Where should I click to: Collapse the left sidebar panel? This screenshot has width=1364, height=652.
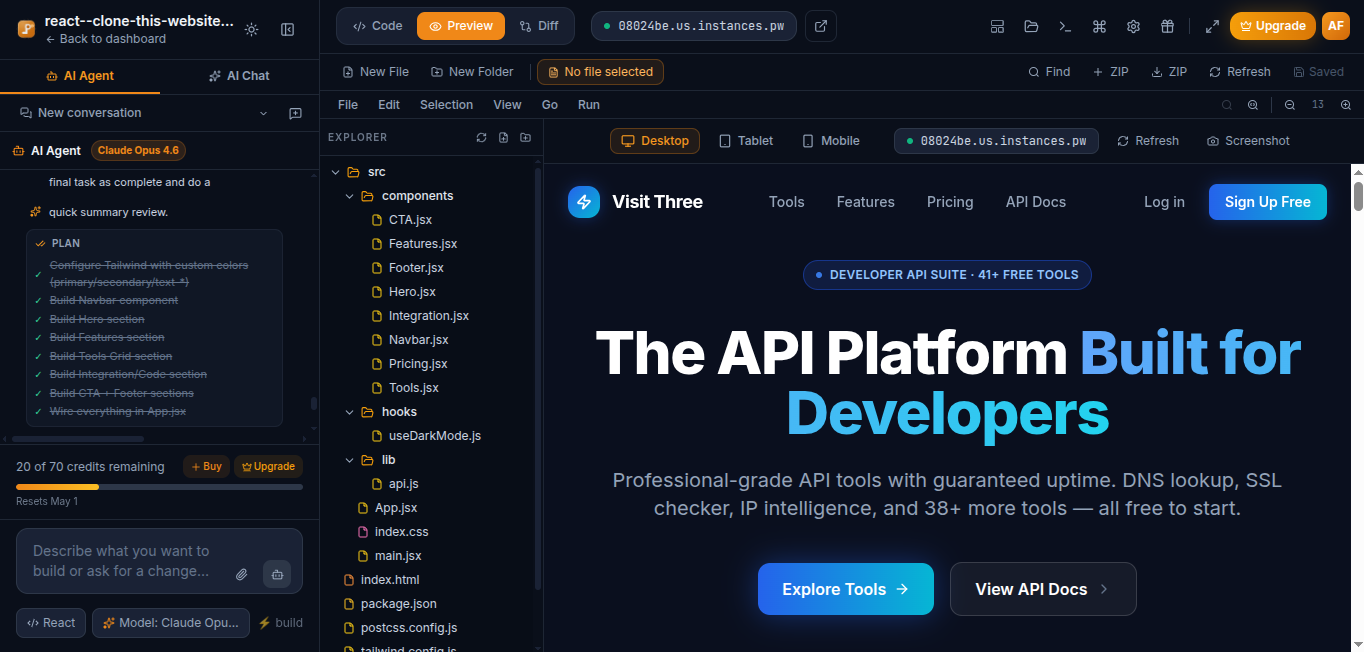[288, 30]
